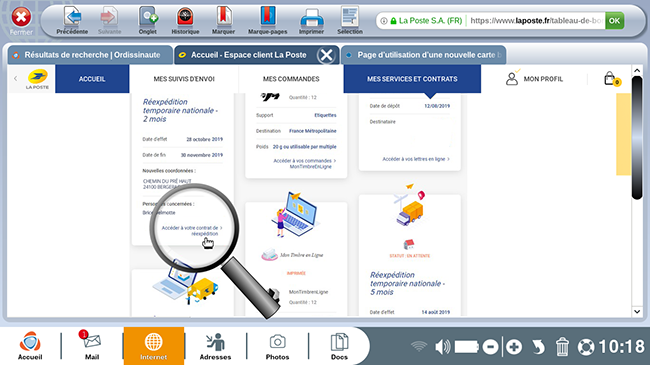
Task: Click the dark vertical scrollbar thumb
Action: (637, 137)
